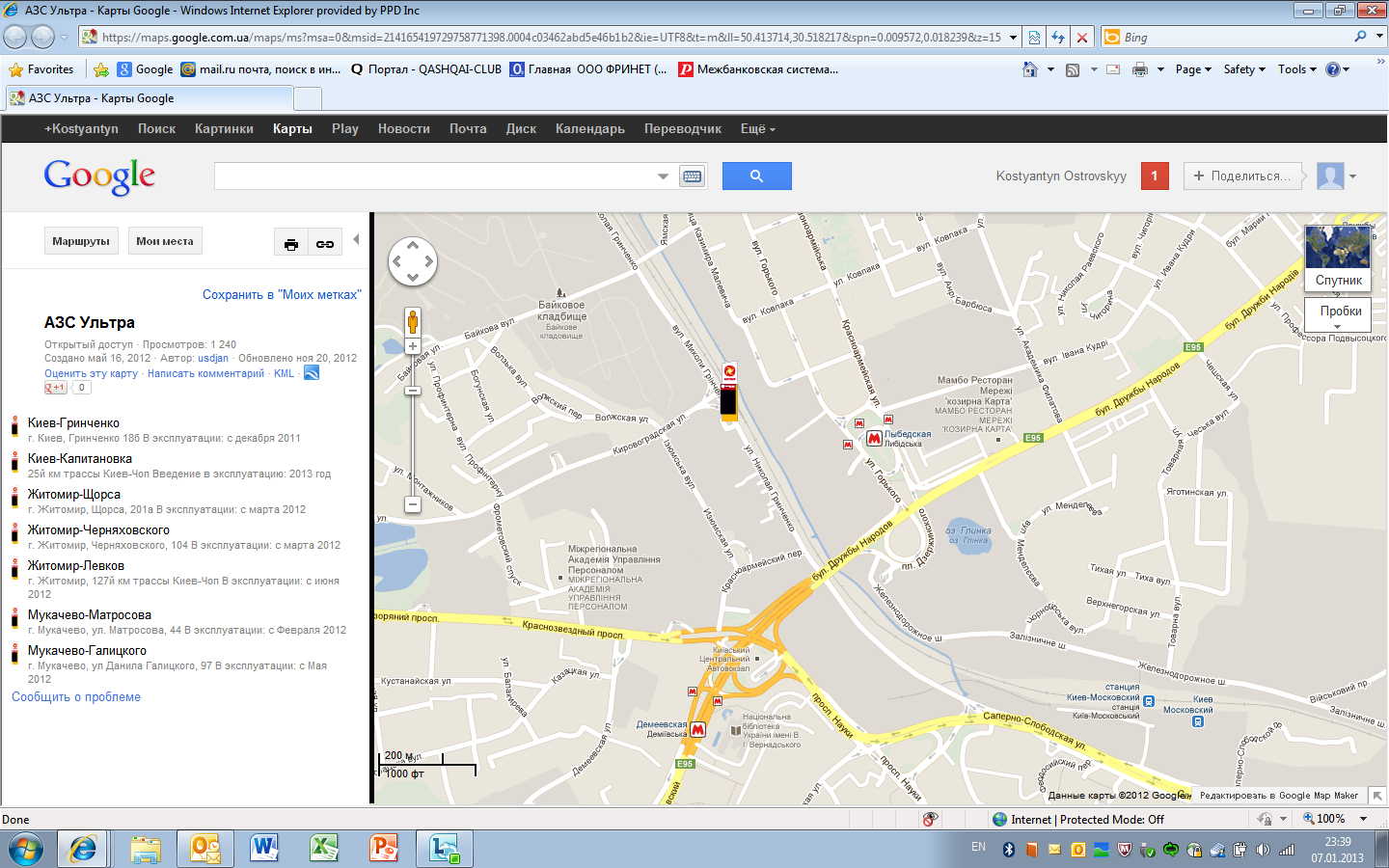This screenshot has height=868, width=1389.
Task: Click the Сообщить о проблеме link
Action: [76, 696]
